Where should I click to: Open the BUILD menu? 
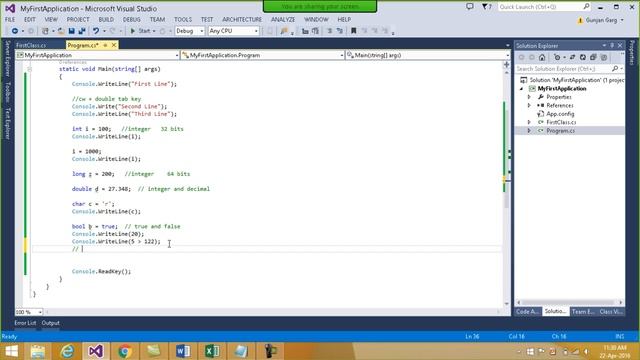click(x=106, y=20)
